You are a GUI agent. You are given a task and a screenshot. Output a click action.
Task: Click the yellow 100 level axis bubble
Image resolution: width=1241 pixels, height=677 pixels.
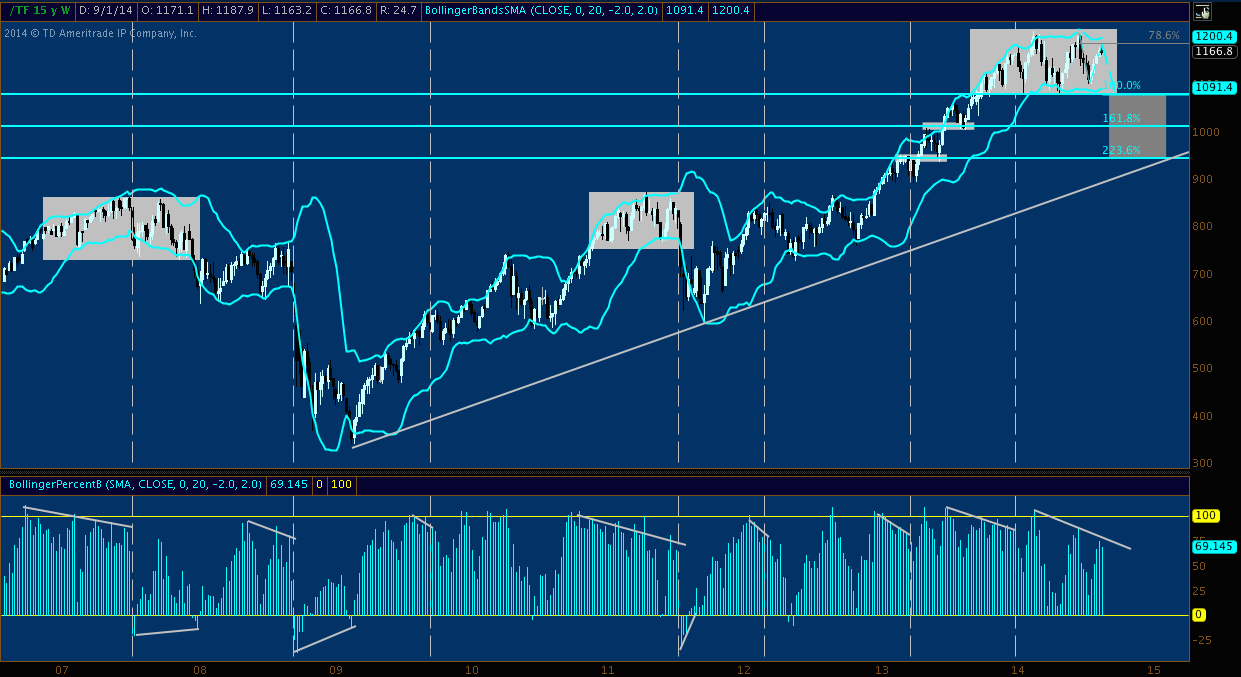(1204, 515)
